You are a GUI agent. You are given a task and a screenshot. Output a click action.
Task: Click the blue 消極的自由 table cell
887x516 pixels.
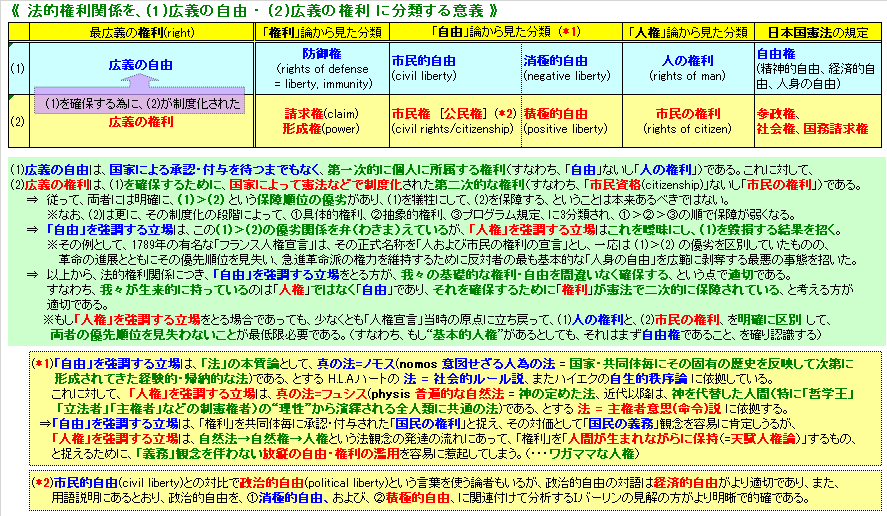556,61
